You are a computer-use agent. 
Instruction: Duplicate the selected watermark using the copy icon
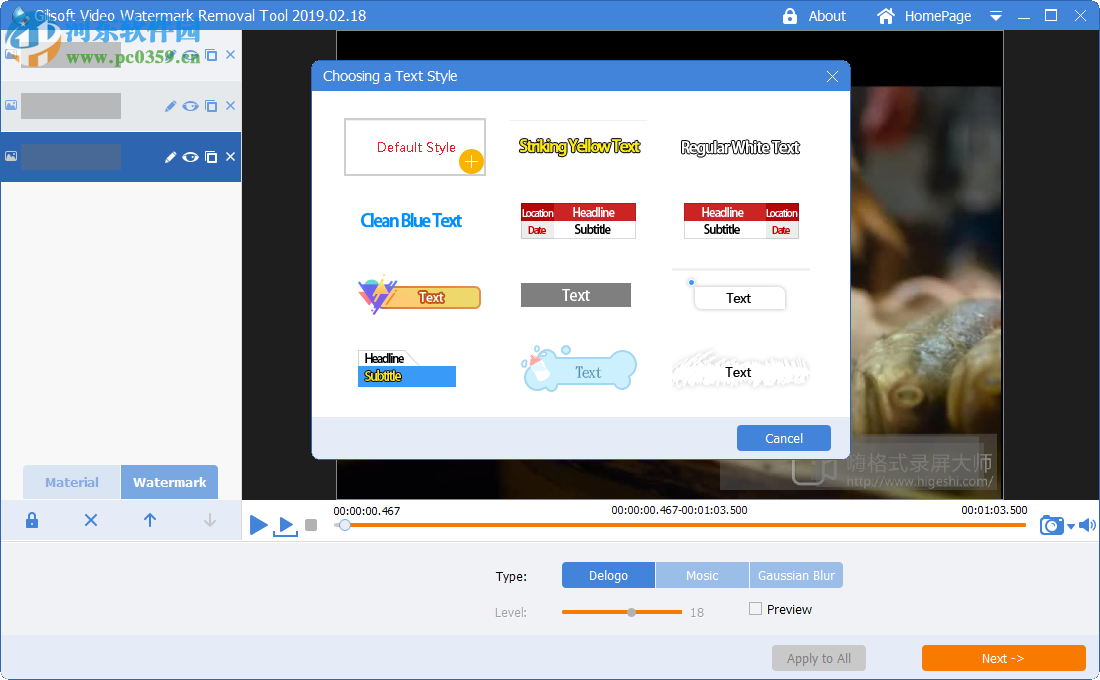210,156
